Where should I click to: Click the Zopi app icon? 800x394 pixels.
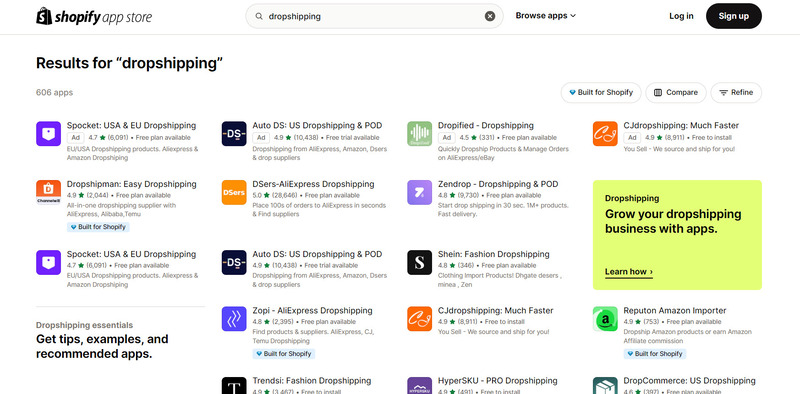[x=234, y=318]
